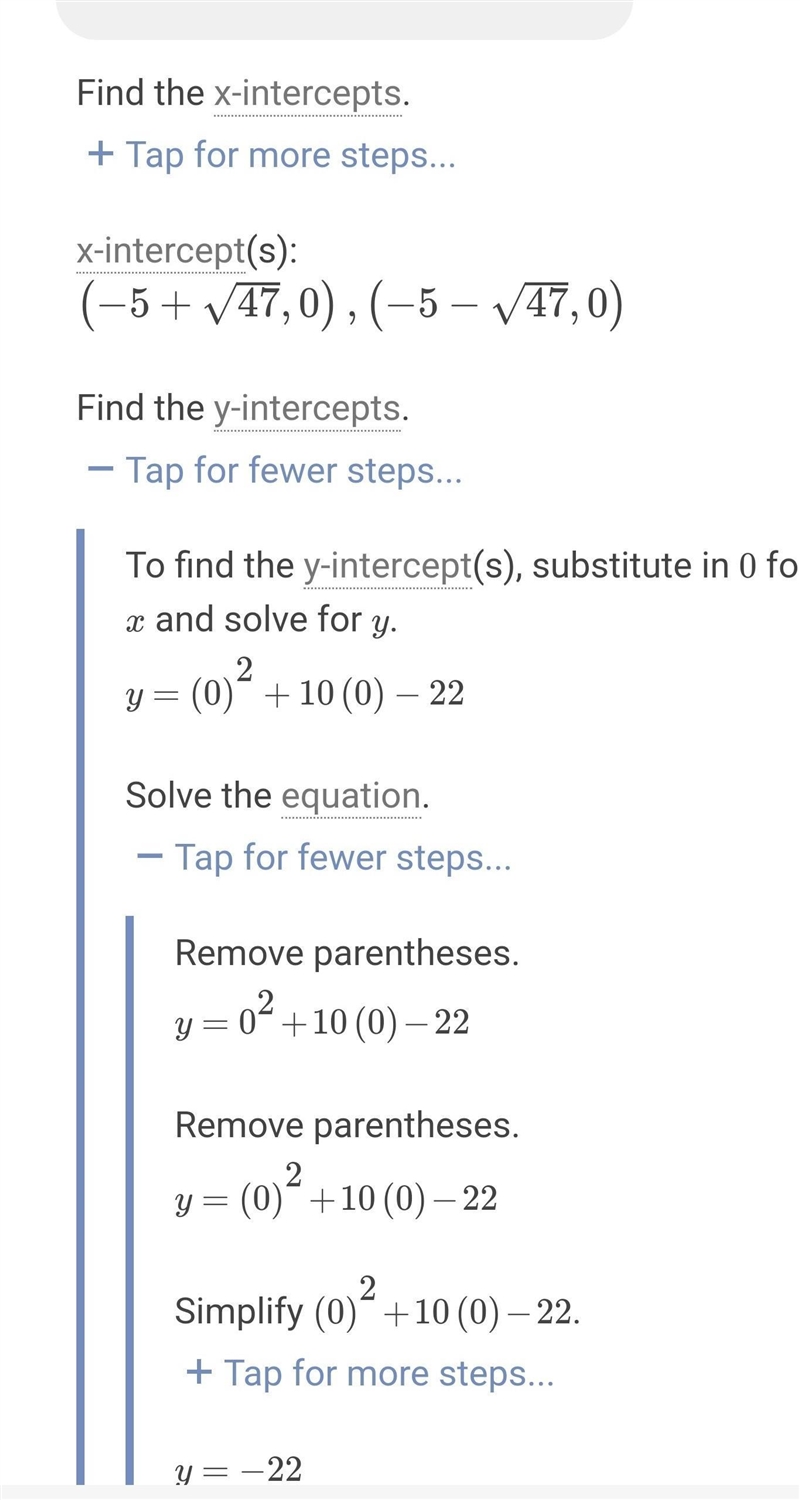Open the underlined x-intercepts glossary link

pyautogui.click(x=307, y=94)
